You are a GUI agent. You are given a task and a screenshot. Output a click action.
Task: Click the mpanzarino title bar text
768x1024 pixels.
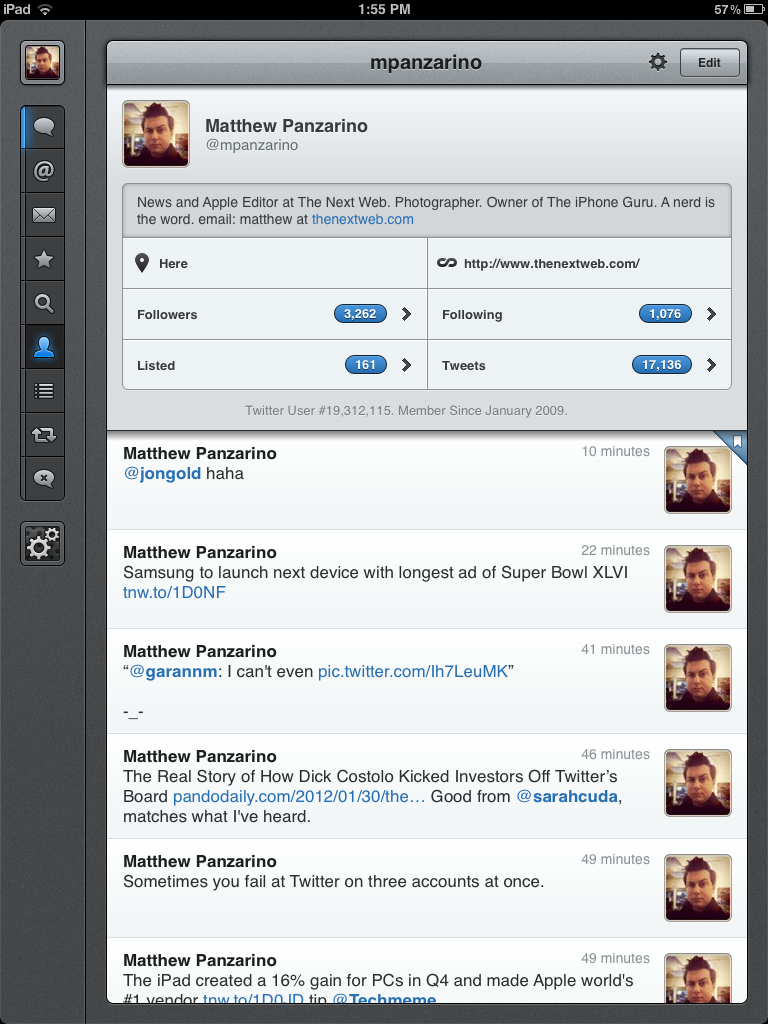[x=426, y=62]
